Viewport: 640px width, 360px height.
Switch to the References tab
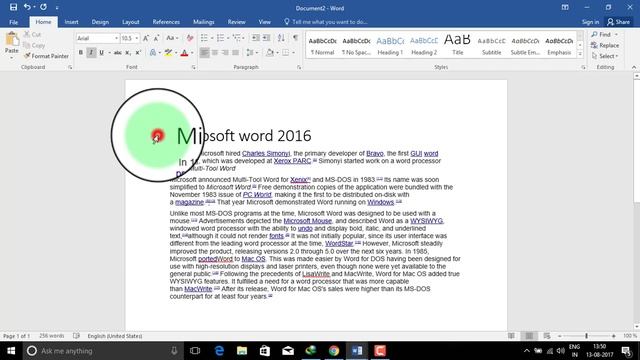pos(166,22)
